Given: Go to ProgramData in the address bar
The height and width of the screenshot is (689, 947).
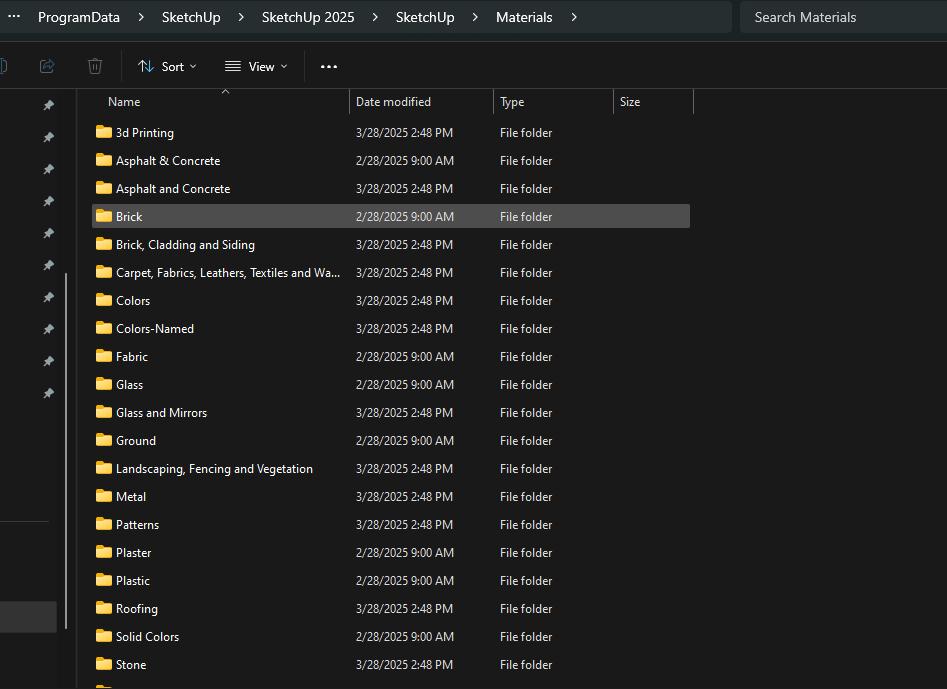Looking at the screenshot, I should tap(79, 18).
